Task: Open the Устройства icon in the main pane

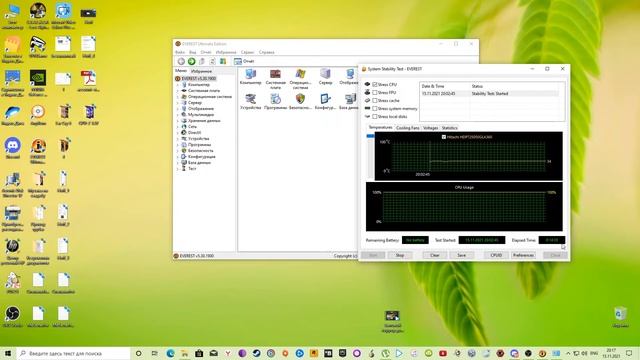Action: tap(250, 102)
